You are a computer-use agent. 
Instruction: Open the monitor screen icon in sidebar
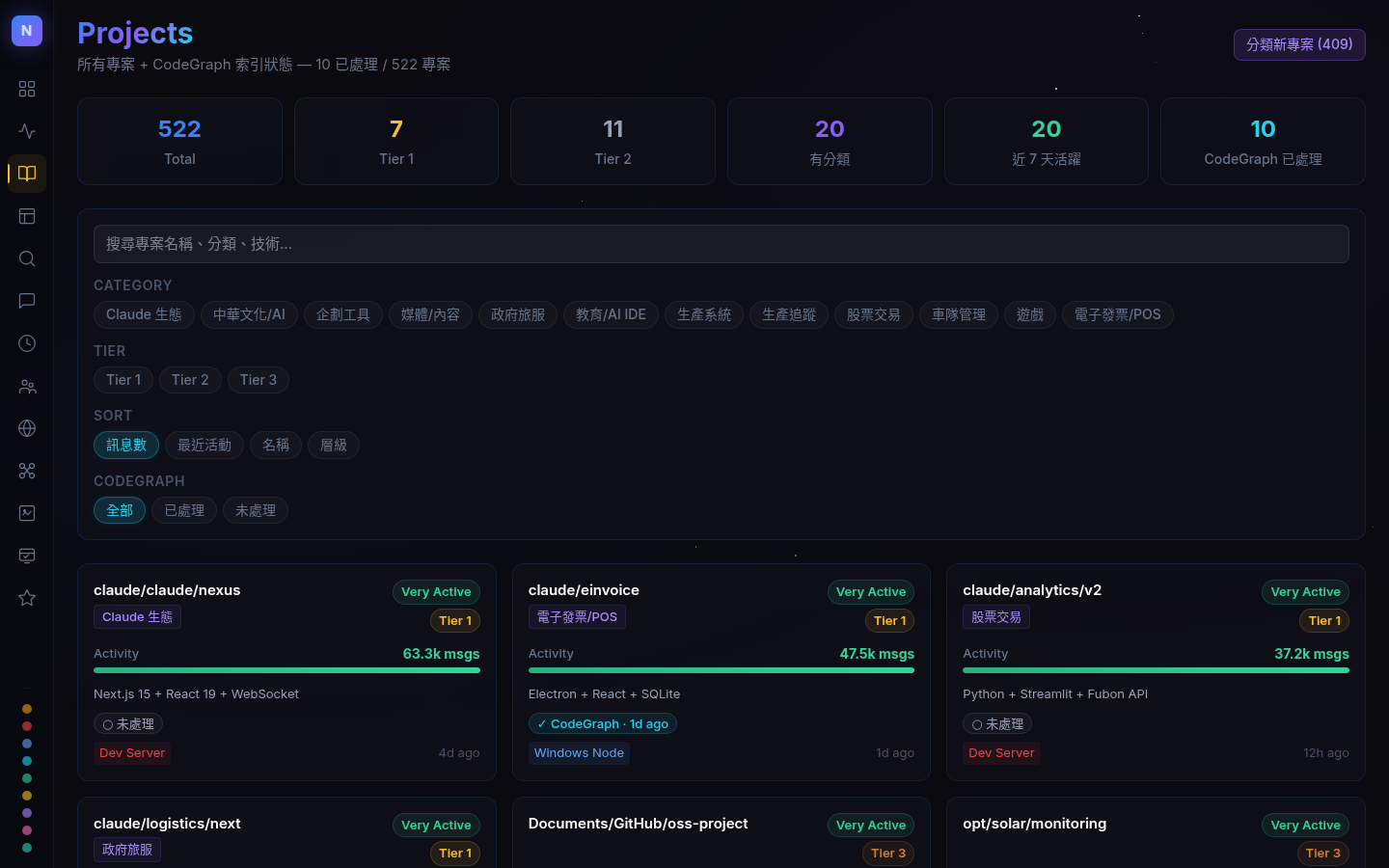(27, 556)
